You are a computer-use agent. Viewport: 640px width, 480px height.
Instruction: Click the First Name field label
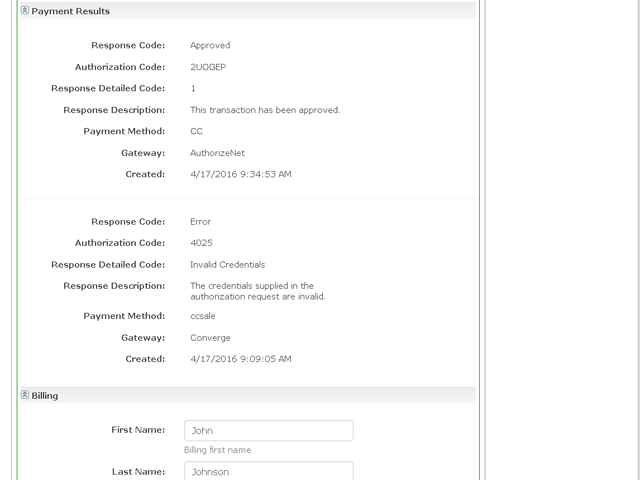point(138,430)
